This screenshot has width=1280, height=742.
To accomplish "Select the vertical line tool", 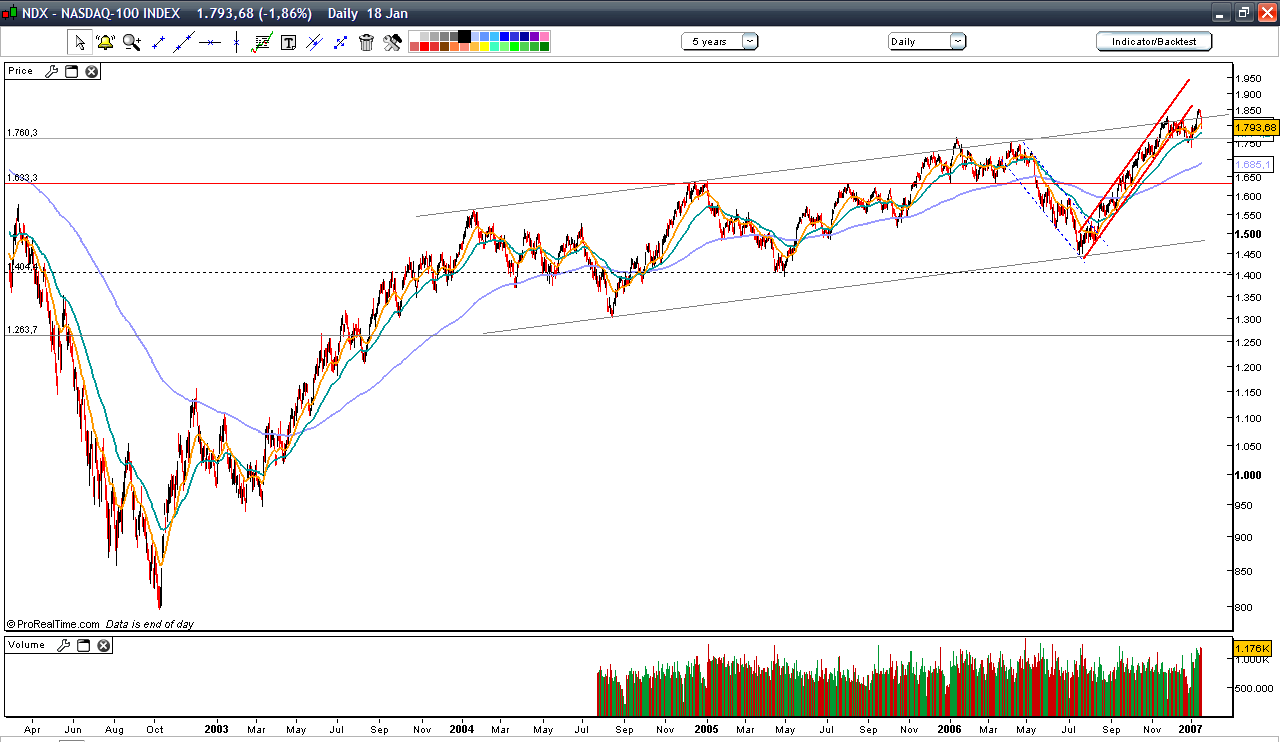I will 236,42.
